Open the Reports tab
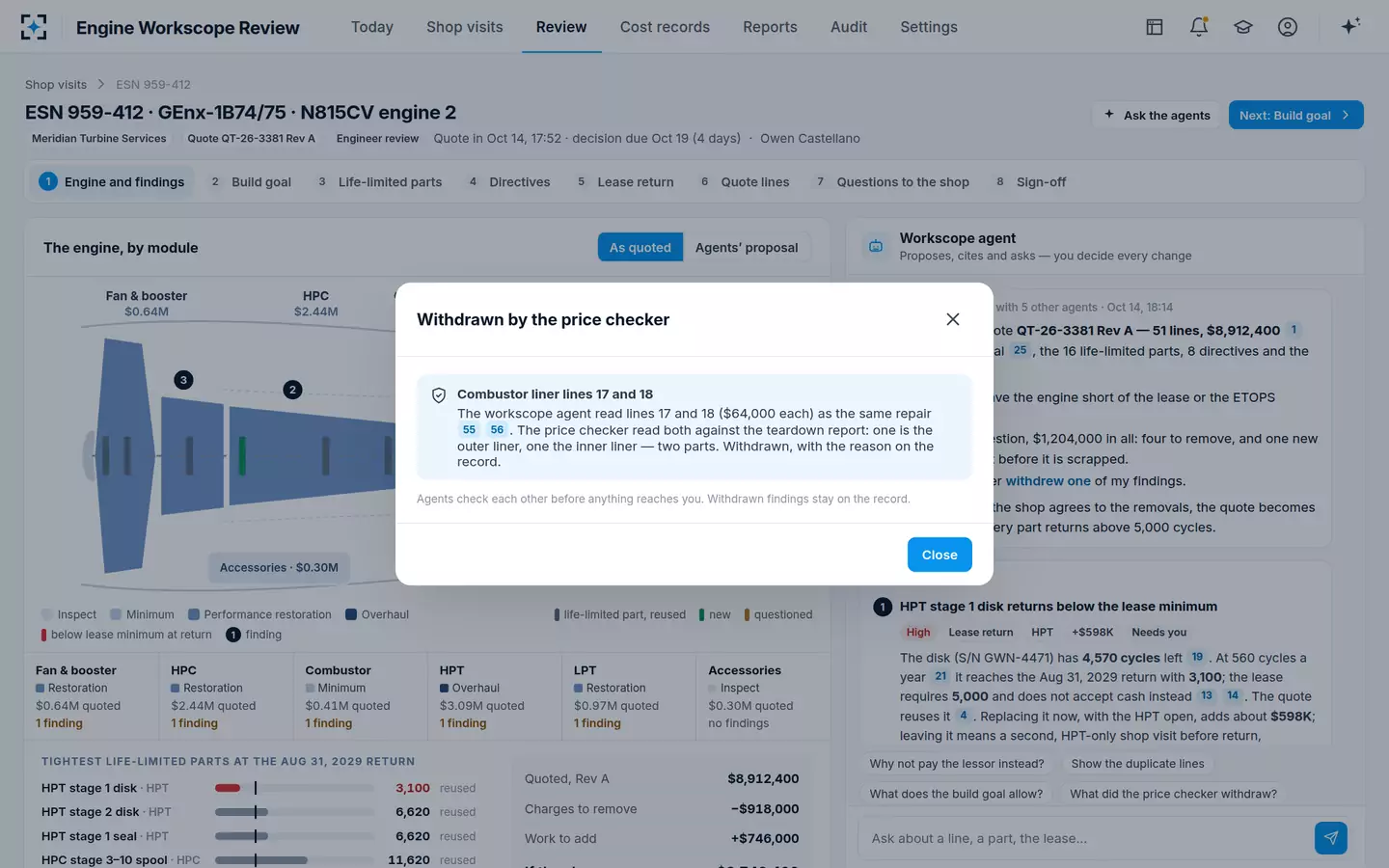 click(770, 27)
